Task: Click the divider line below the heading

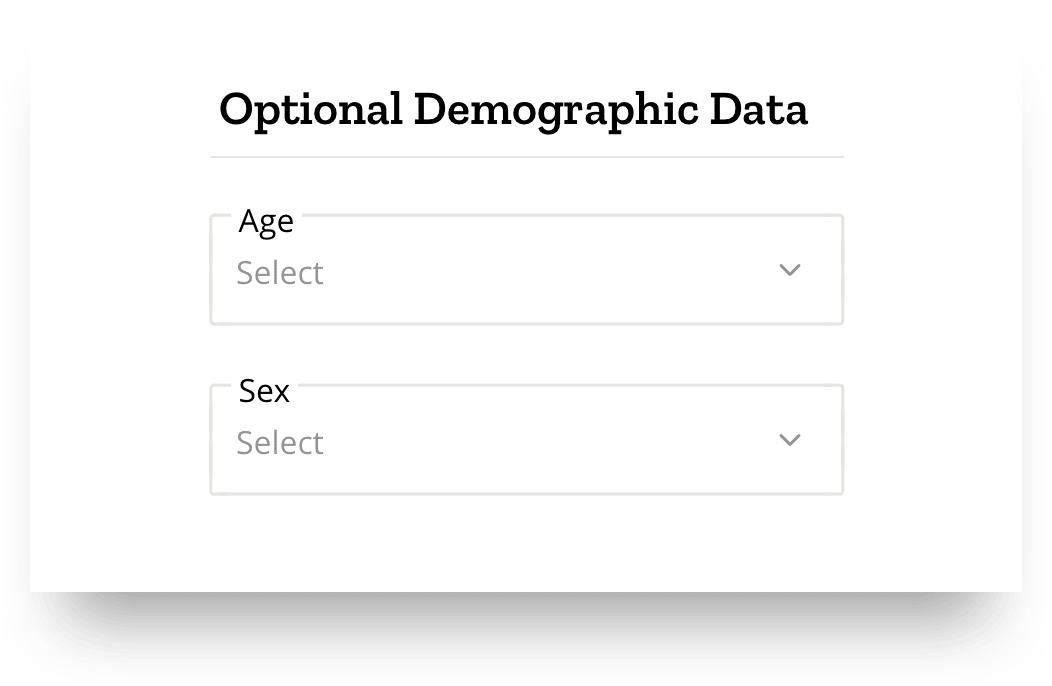Action: pos(526,157)
